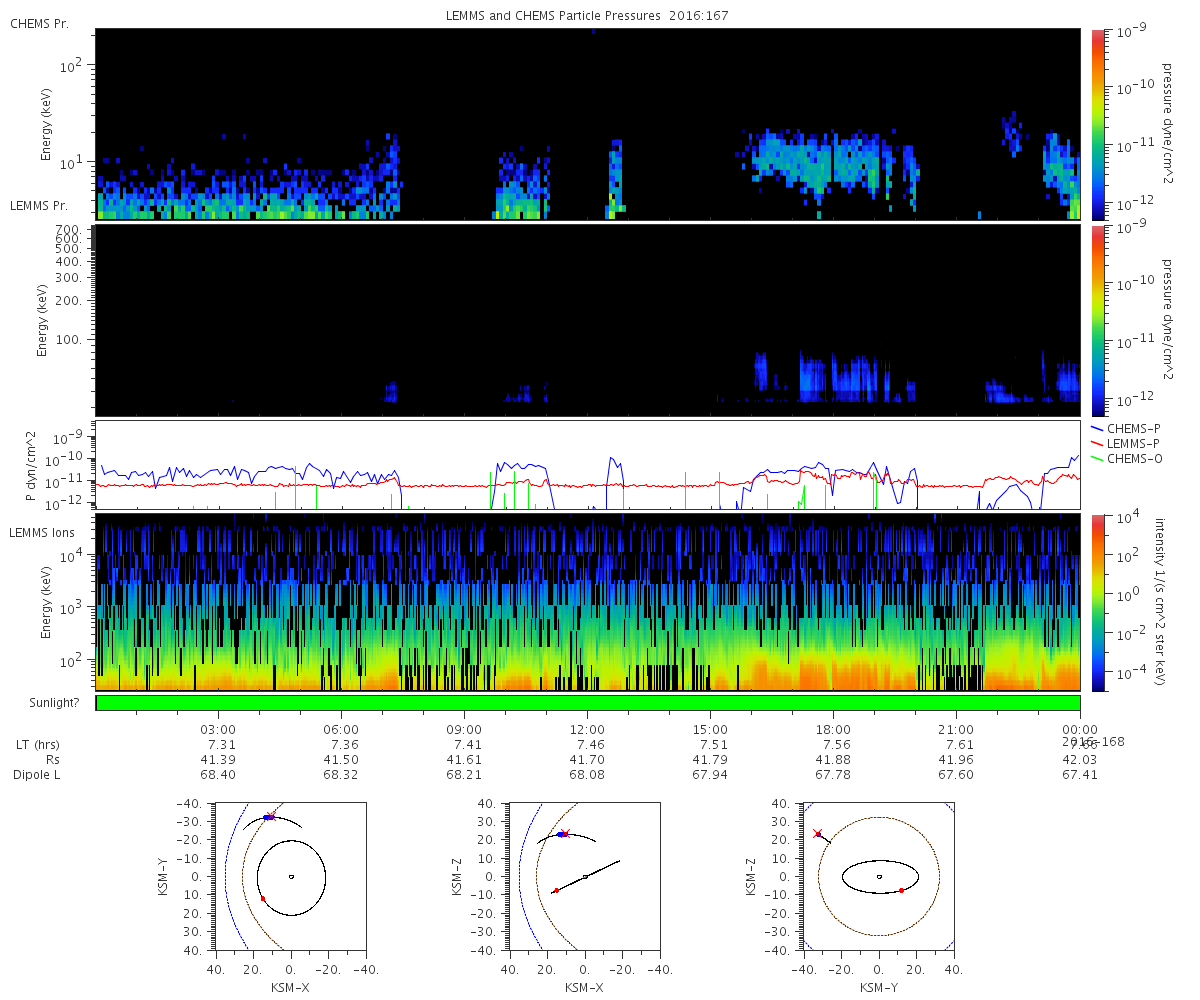Screen dimensions: 1200x1000
Task: Click the 18:00 time axis tick label
Action: 834,730
